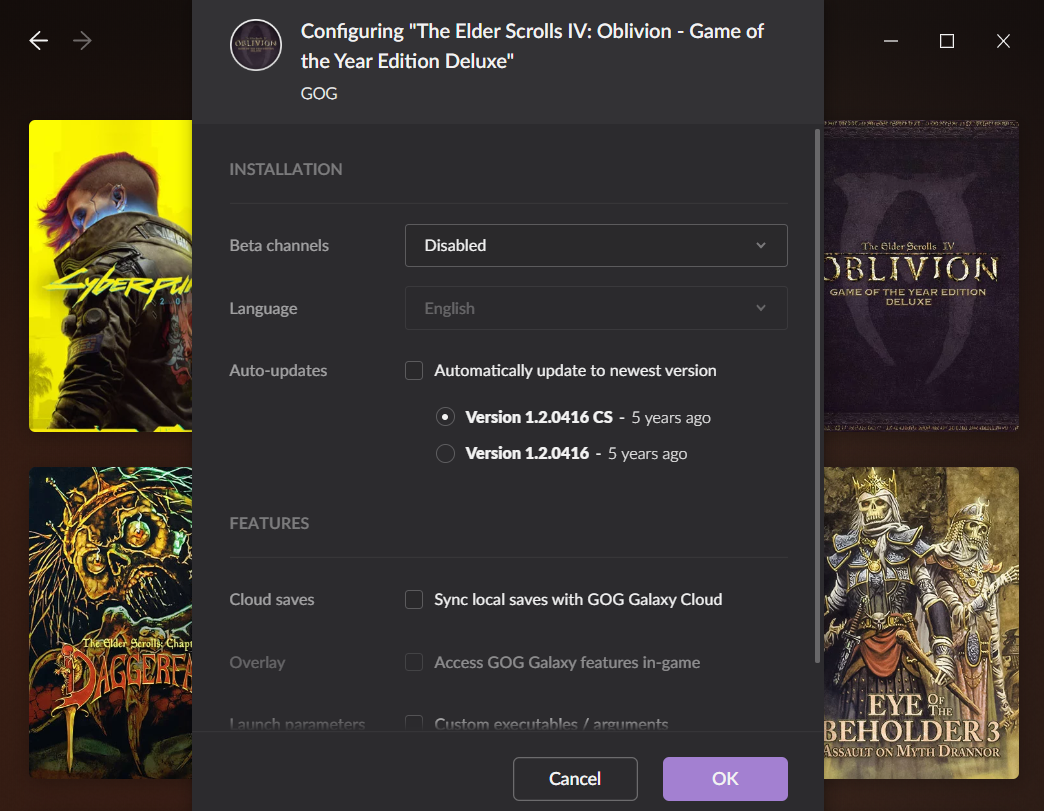Click the Launch parameters label
Screen dimensions: 1044x811
click(x=297, y=724)
